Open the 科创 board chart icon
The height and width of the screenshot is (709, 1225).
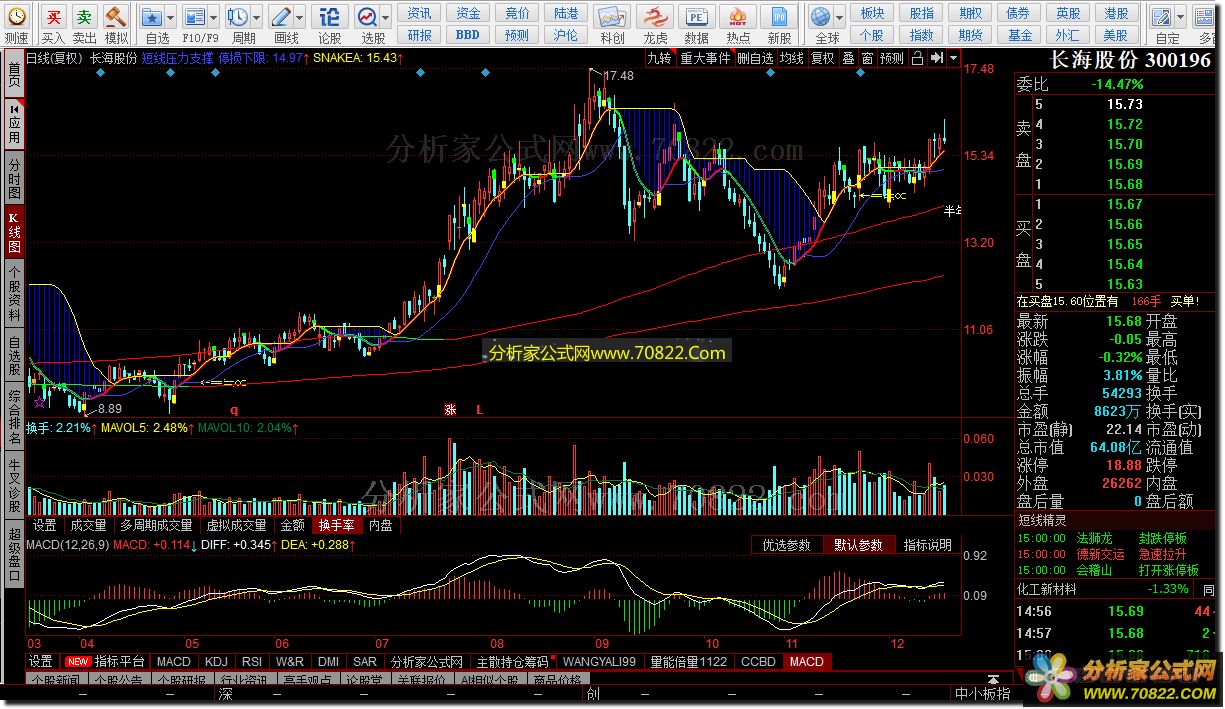tap(612, 17)
